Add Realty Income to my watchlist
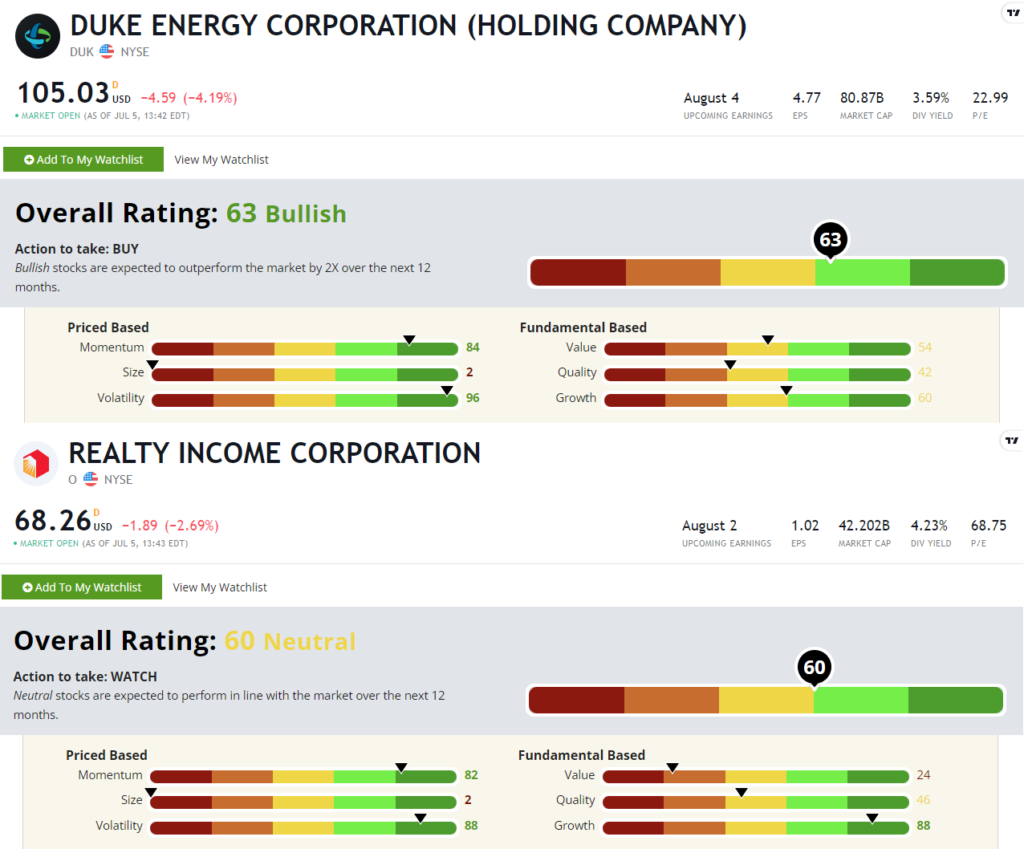The width and height of the screenshot is (1024, 849). [x=82, y=587]
